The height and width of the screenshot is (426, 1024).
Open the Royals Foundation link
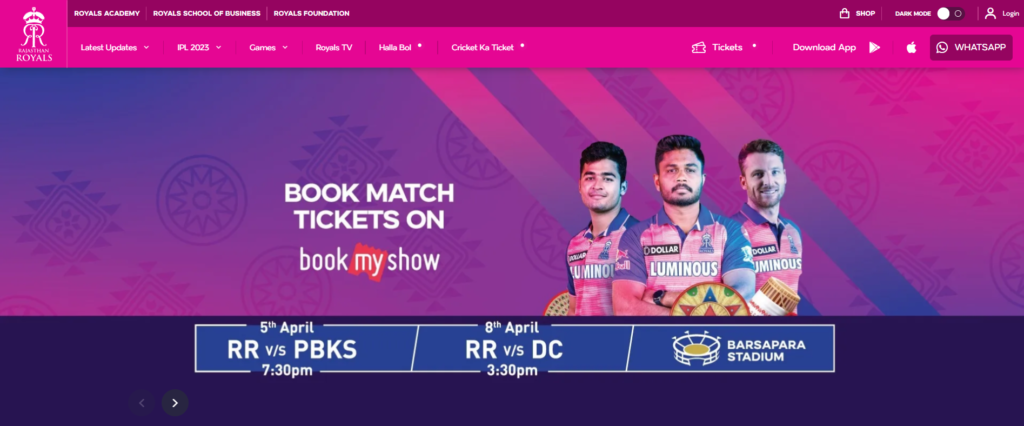312,13
